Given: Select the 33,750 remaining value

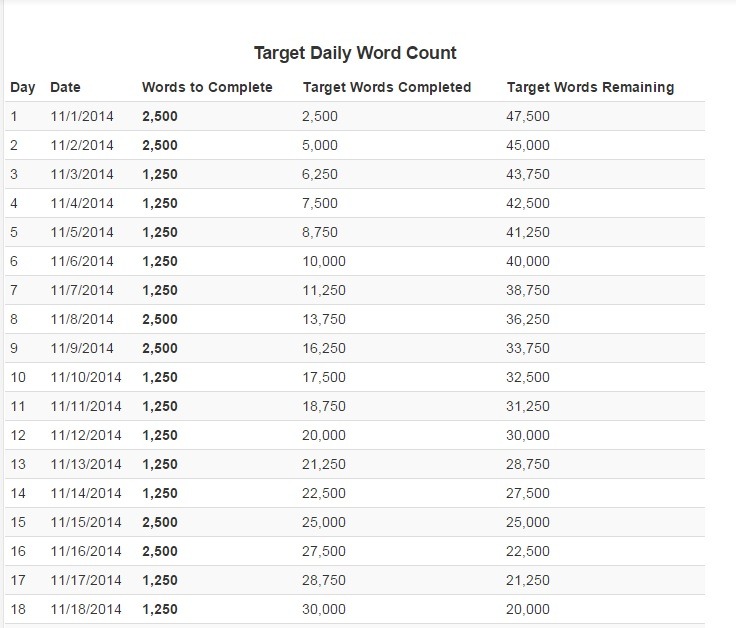Looking at the screenshot, I should click(x=528, y=348).
